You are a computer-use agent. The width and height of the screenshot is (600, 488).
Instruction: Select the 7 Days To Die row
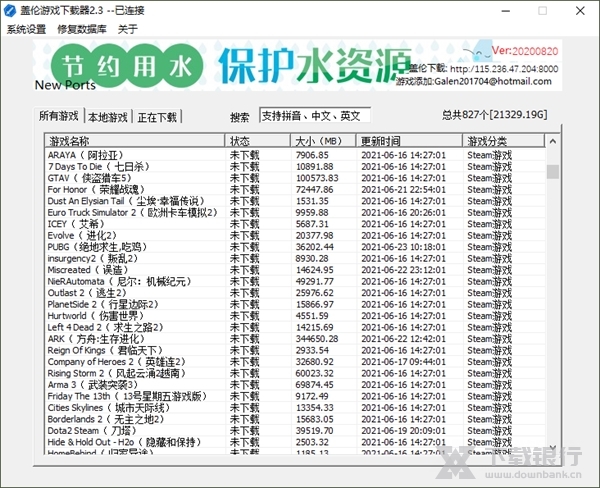click(295, 166)
